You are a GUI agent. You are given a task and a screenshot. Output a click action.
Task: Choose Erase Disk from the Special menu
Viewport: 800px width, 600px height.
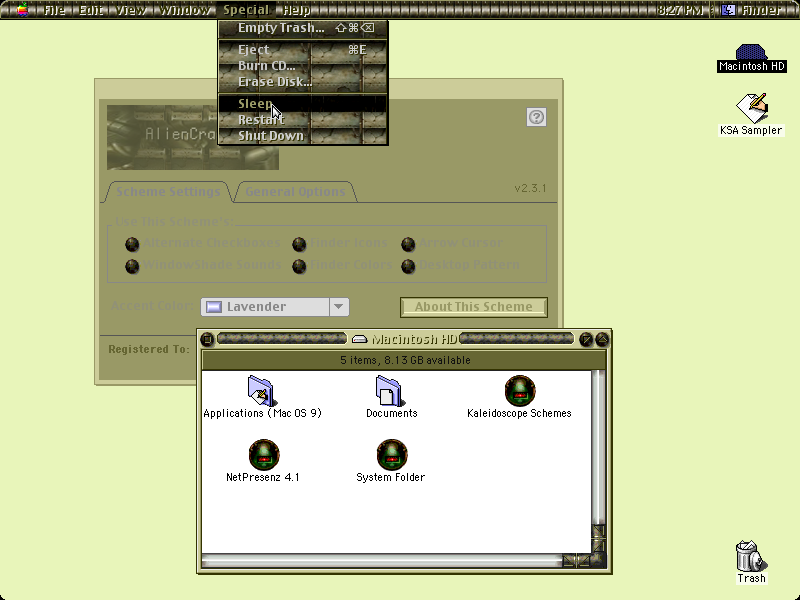(303, 82)
